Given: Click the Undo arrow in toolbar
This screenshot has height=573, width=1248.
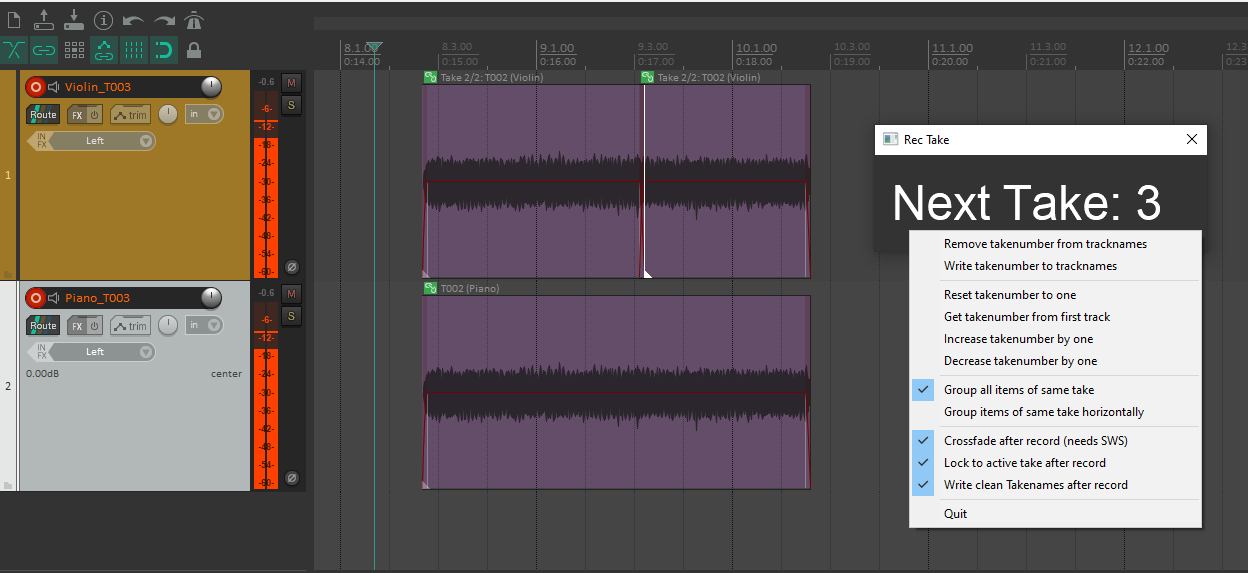Looking at the screenshot, I should 134,19.
